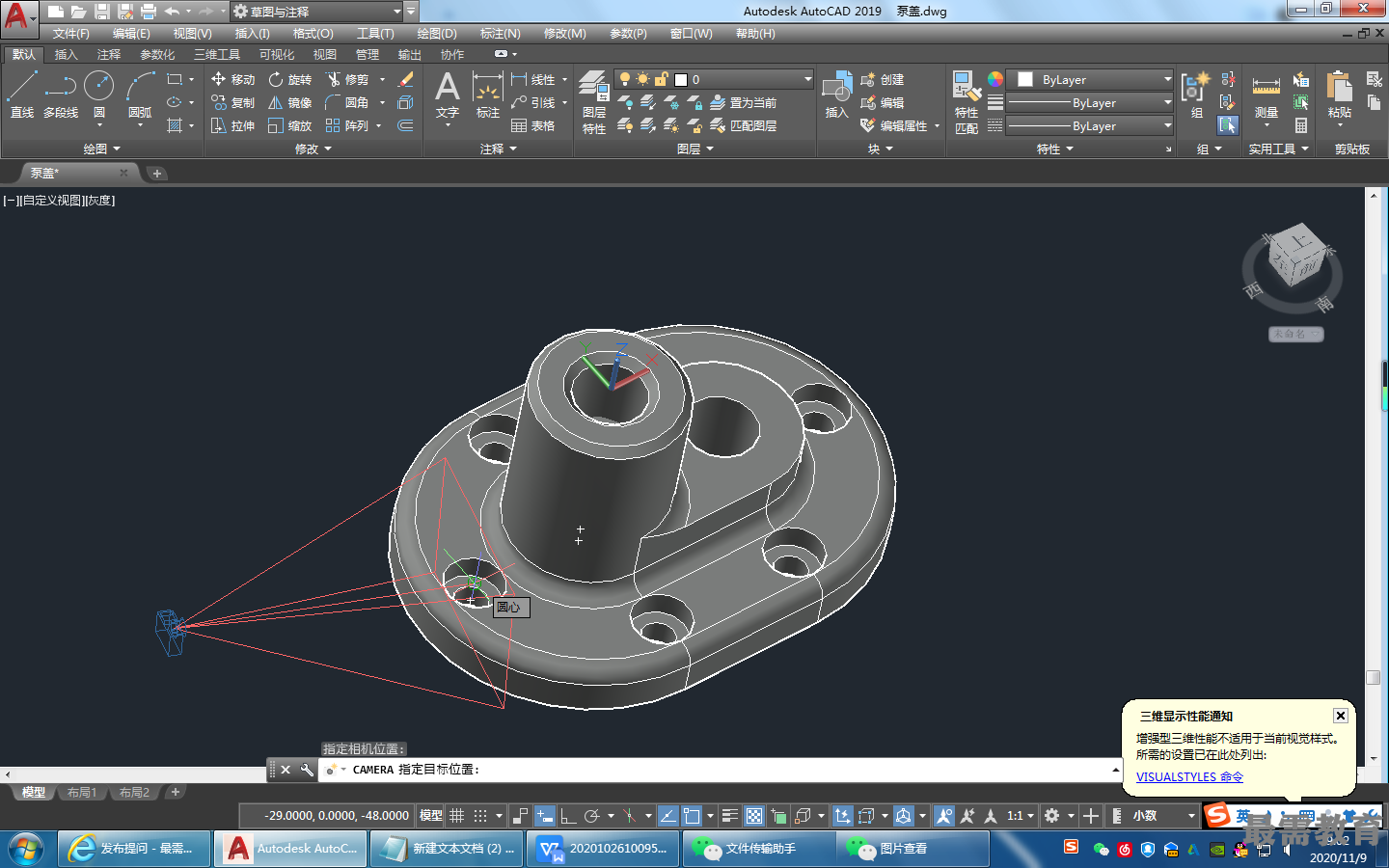Toggle lineweight display in status bar
Screen dimensions: 1389x868
click(730, 816)
